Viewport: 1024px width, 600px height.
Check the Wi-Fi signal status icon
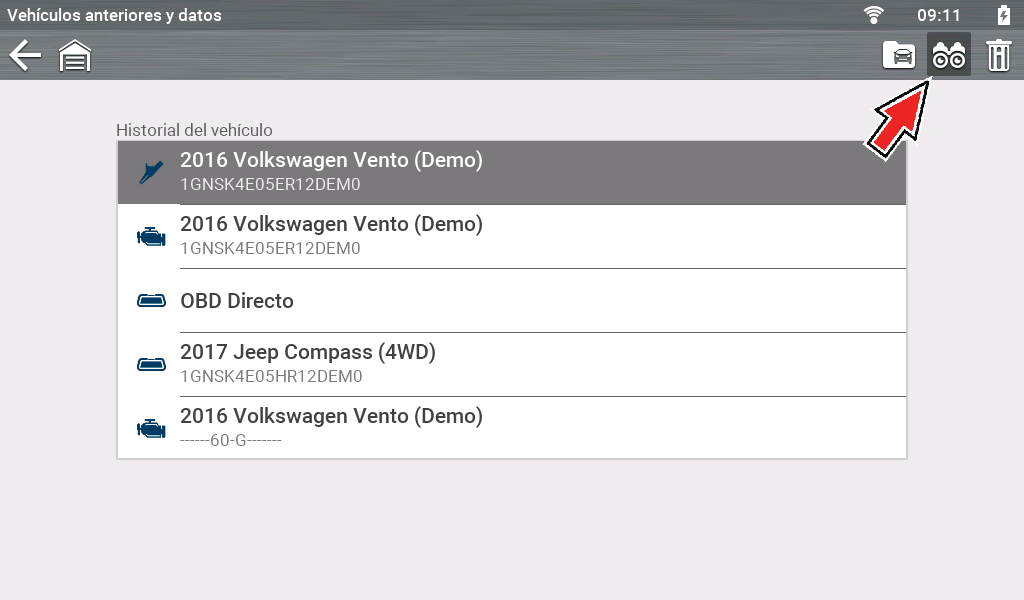875,15
